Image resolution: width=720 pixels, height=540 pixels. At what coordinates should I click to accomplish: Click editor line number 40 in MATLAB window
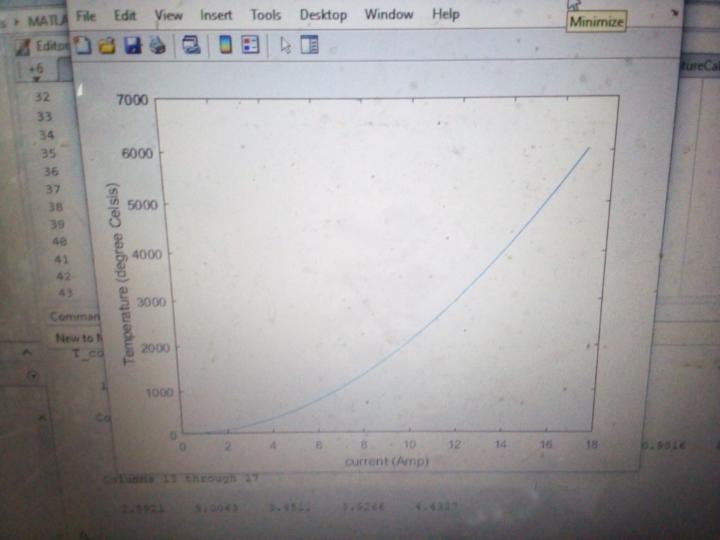point(60,241)
